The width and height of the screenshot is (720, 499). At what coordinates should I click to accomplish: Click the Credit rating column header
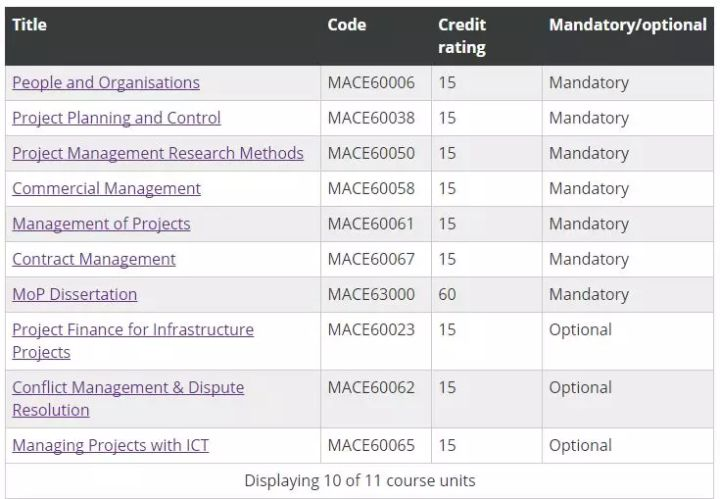point(461,36)
